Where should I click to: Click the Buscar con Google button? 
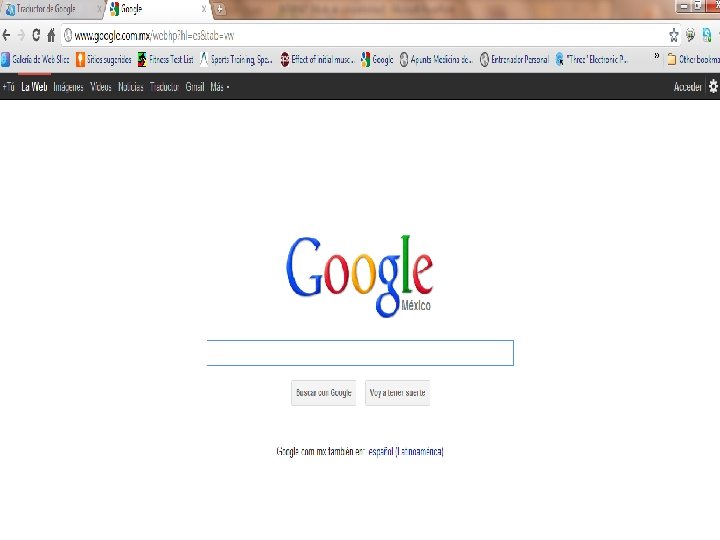tap(324, 393)
